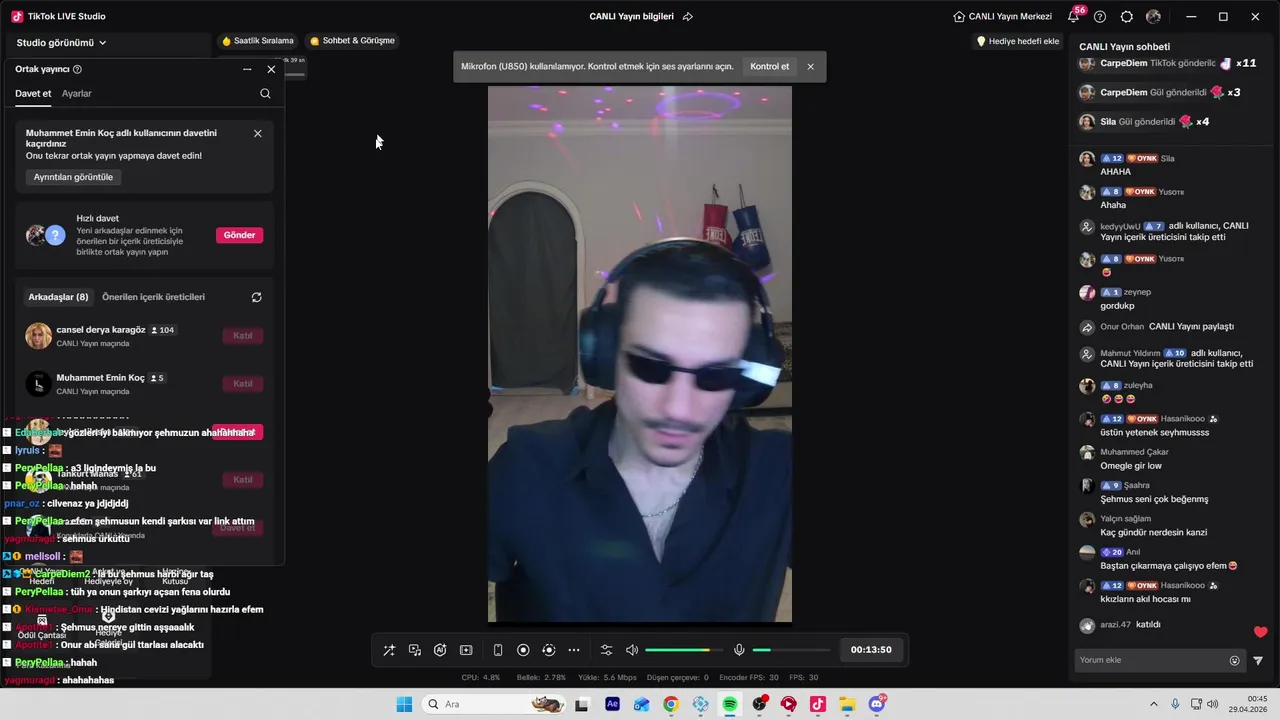The height and width of the screenshot is (720, 1280).
Task: Open cansel derya karagöz avatar
Action: click(38, 336)
